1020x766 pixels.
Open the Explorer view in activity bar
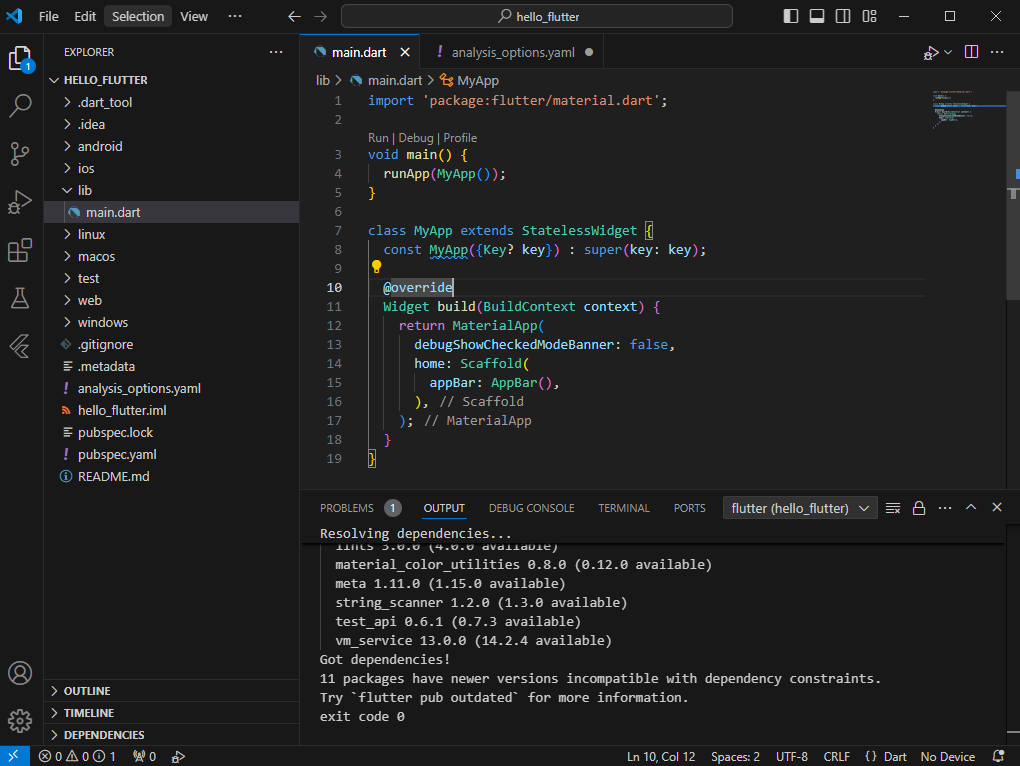click(x=20, y=59)
